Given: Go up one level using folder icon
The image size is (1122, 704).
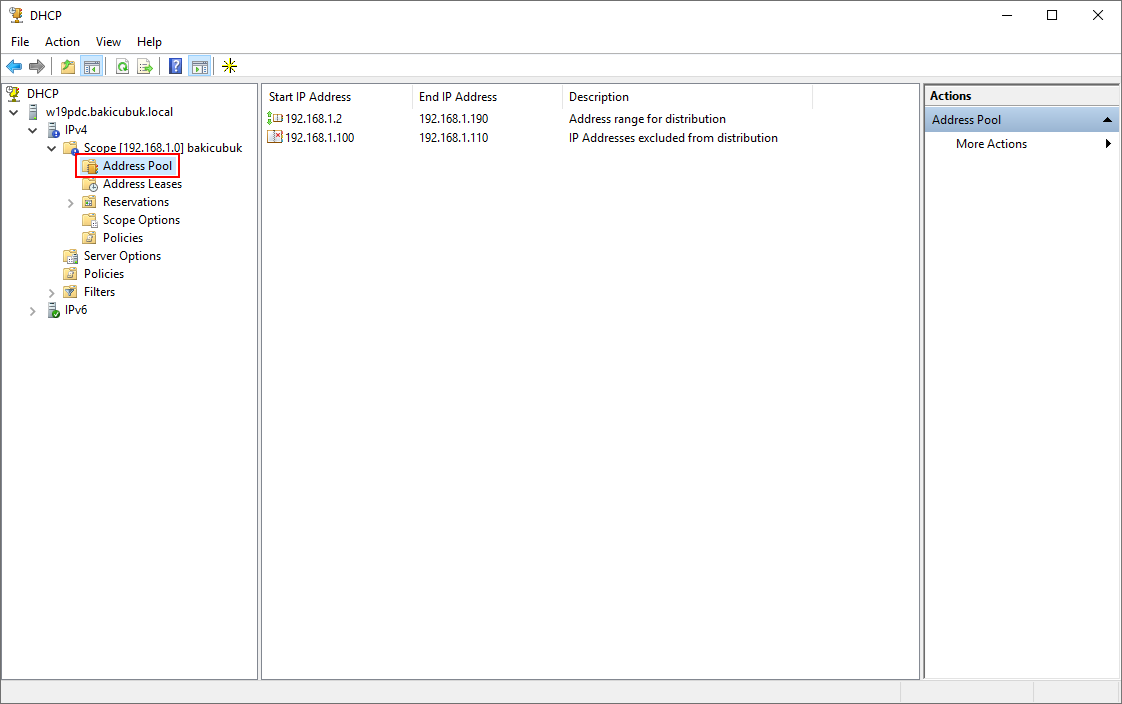Looking at the screenshot, I should 68,67.
